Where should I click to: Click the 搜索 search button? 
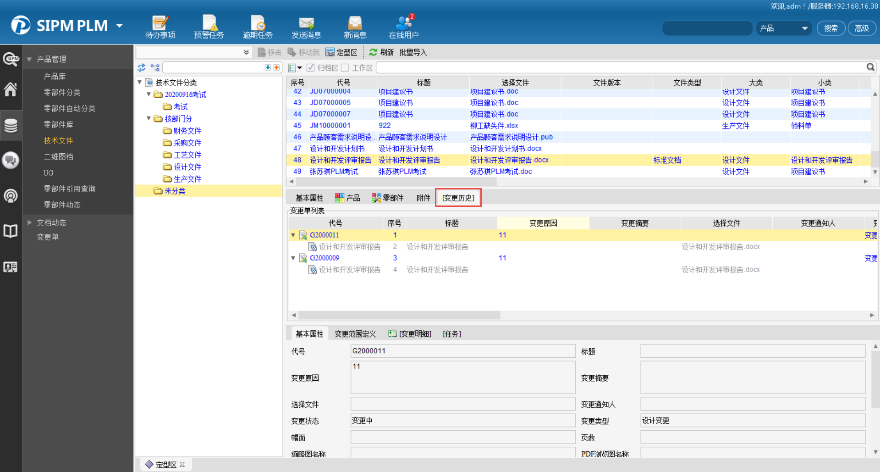point(831,28)
